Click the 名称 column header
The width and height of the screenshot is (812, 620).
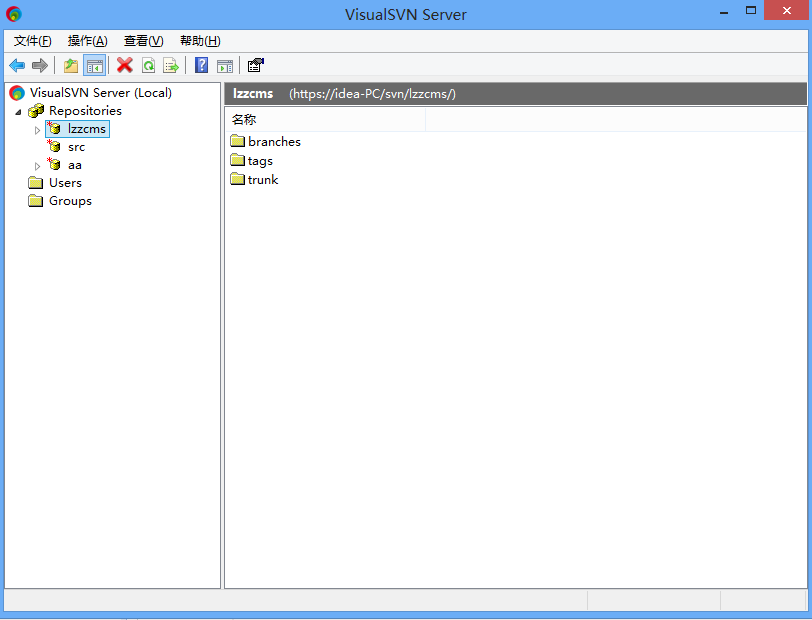click(x=246, y=118)
